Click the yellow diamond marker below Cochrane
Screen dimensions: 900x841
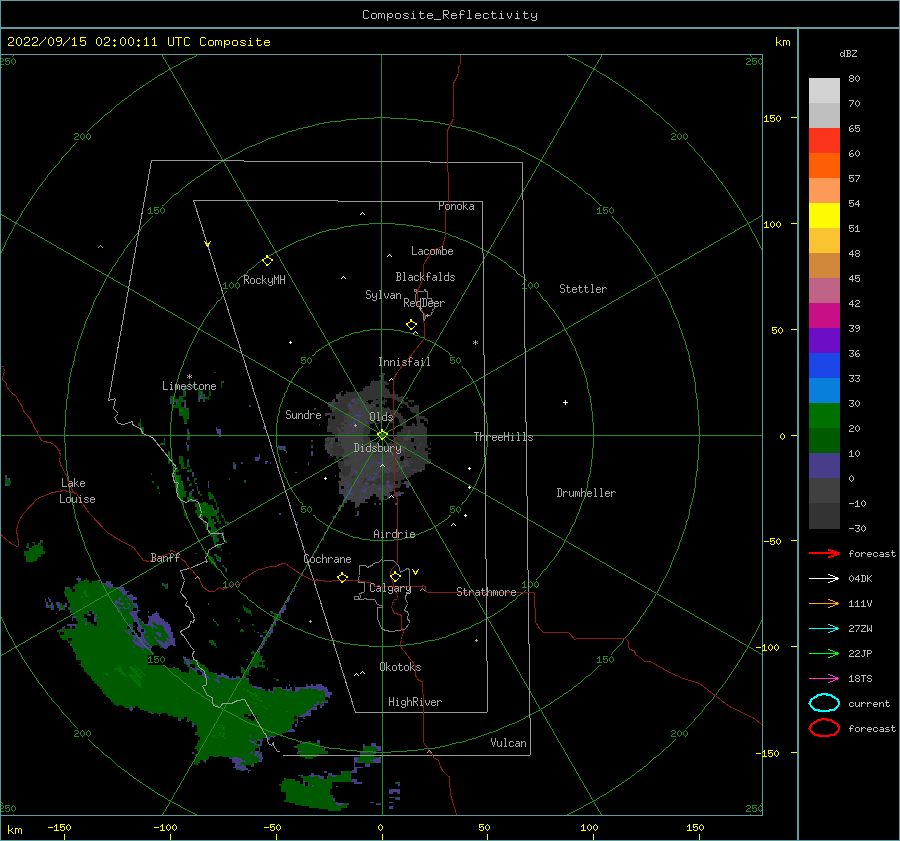pos(343,578)
